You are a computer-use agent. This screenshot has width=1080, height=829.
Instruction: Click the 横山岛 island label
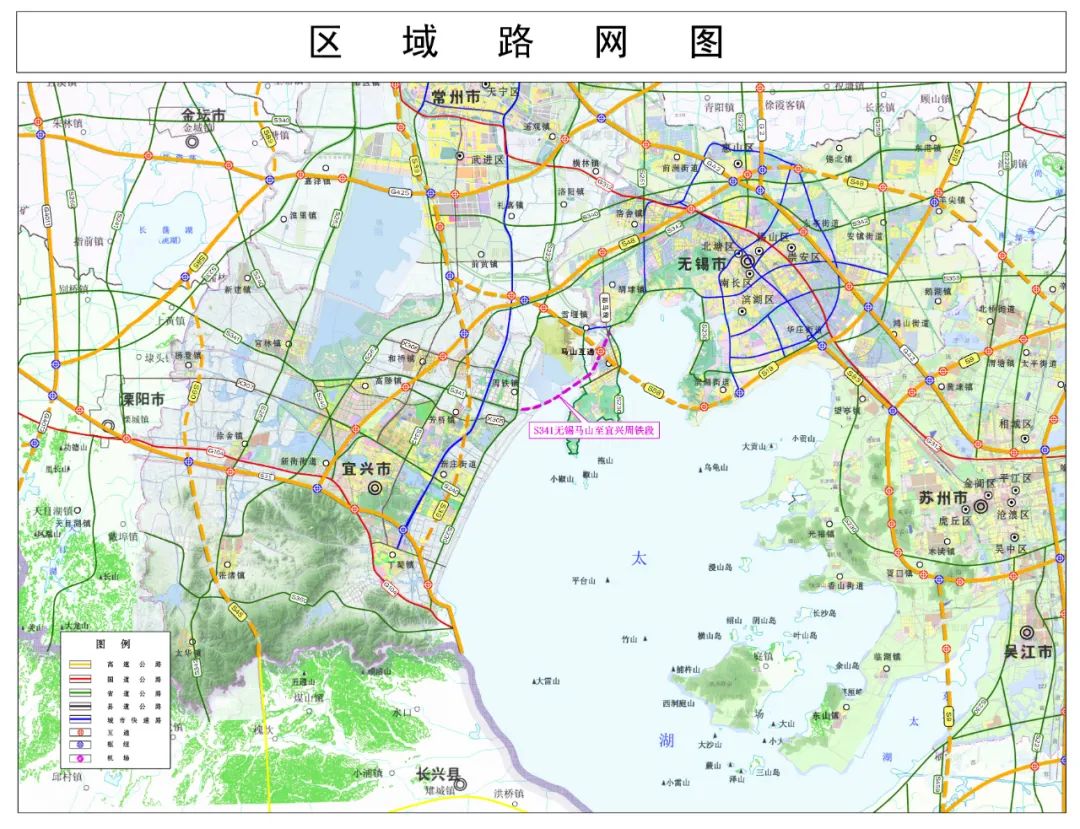click(x=709, y=636)
